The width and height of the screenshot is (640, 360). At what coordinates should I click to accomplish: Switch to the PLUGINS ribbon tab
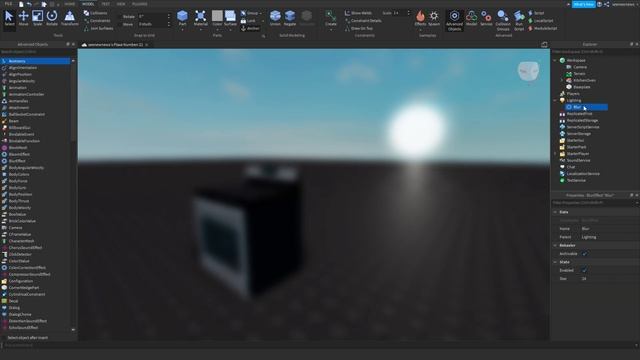tap(140, 4)
